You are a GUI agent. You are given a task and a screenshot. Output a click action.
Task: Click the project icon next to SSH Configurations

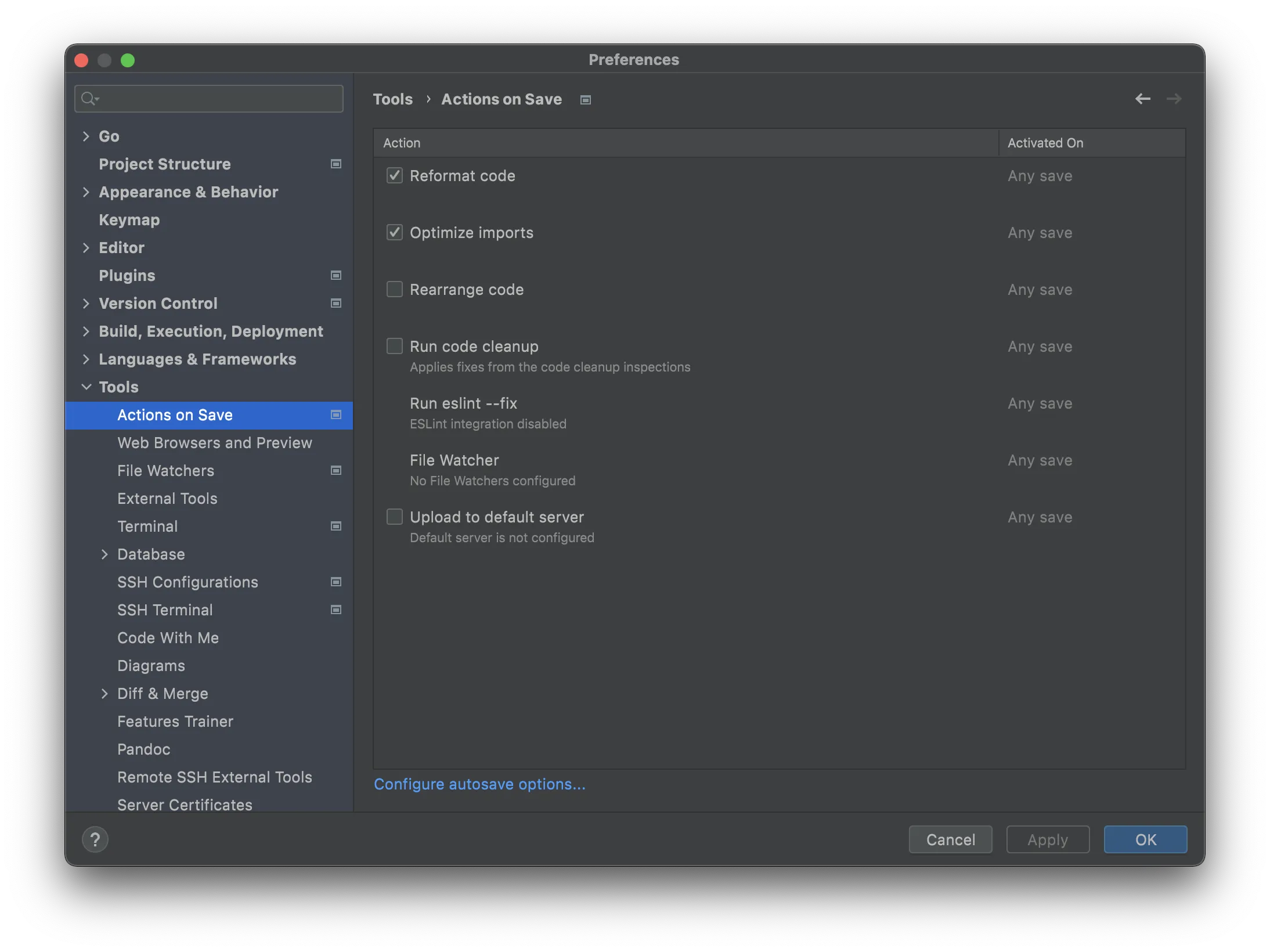[335, 582]
